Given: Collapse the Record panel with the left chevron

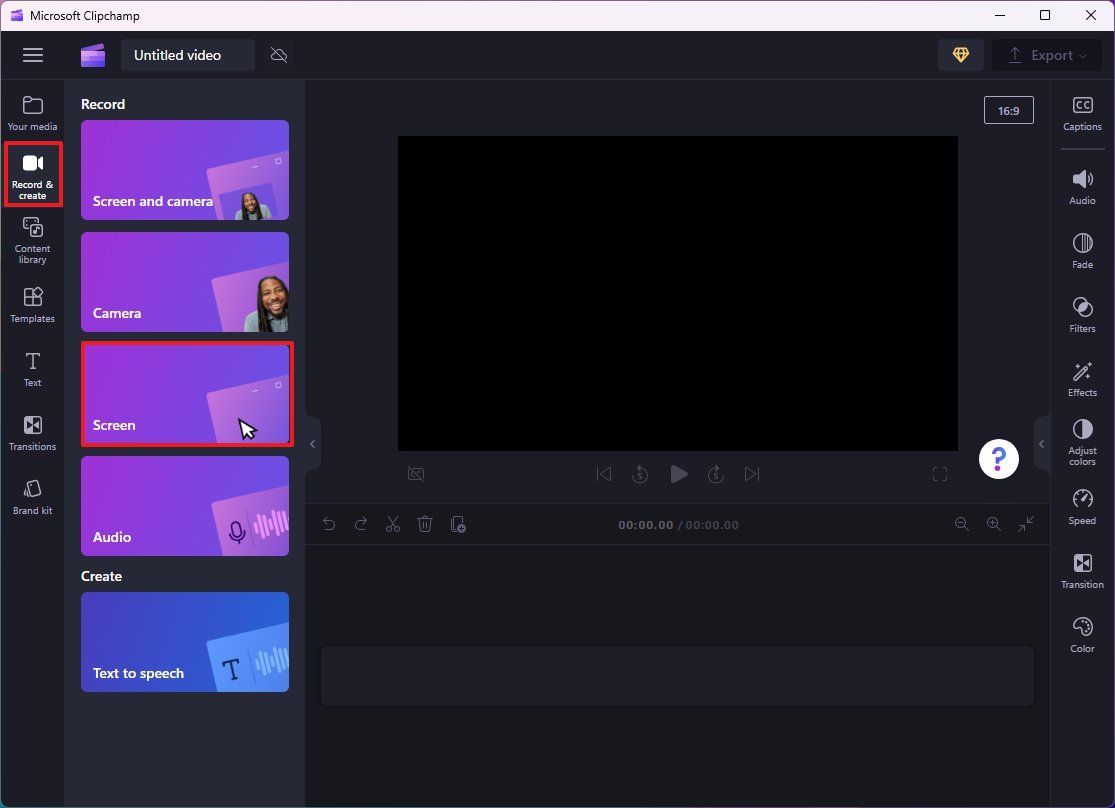Looking at the screenshot, I should tap(312, 443).
